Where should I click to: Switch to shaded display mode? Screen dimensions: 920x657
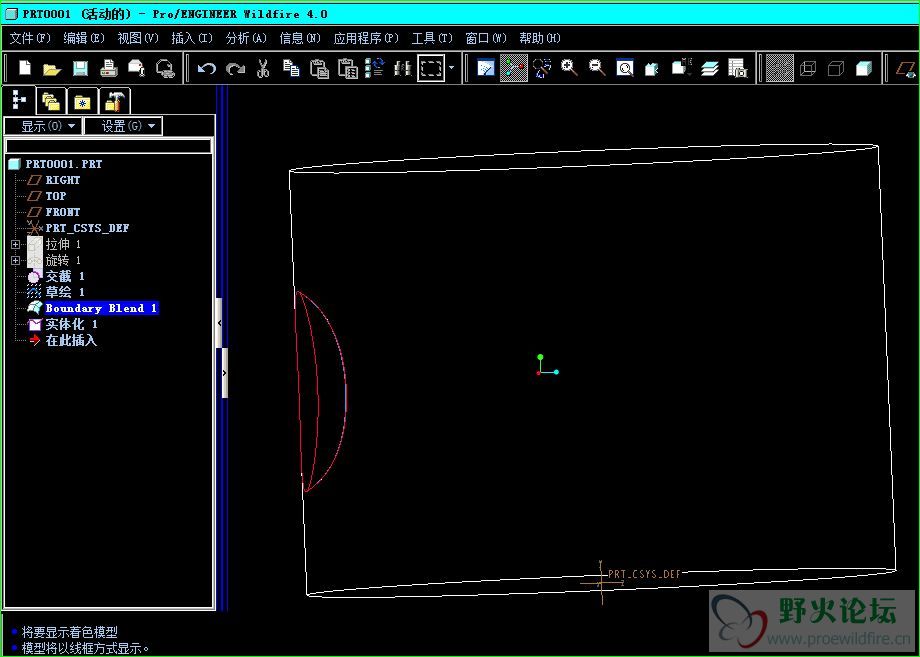point(864,69)
